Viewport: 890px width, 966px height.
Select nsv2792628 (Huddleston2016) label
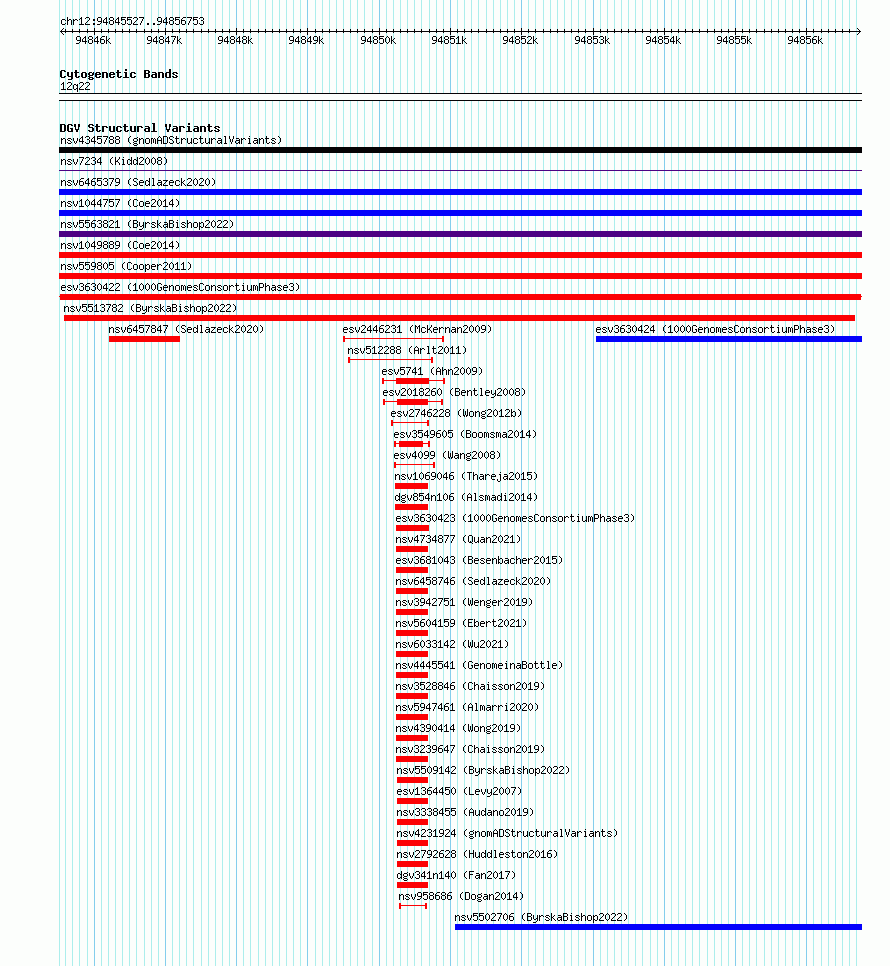coord(477,854)
